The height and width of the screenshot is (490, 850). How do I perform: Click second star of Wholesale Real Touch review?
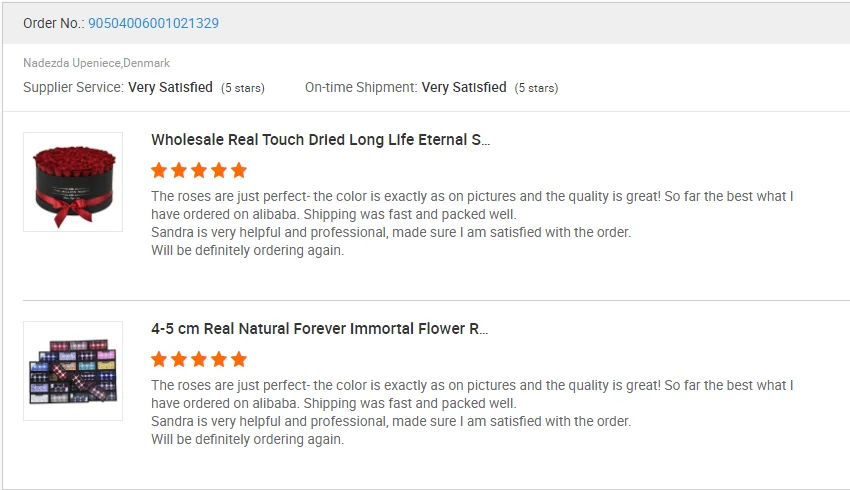click(179, 170)
